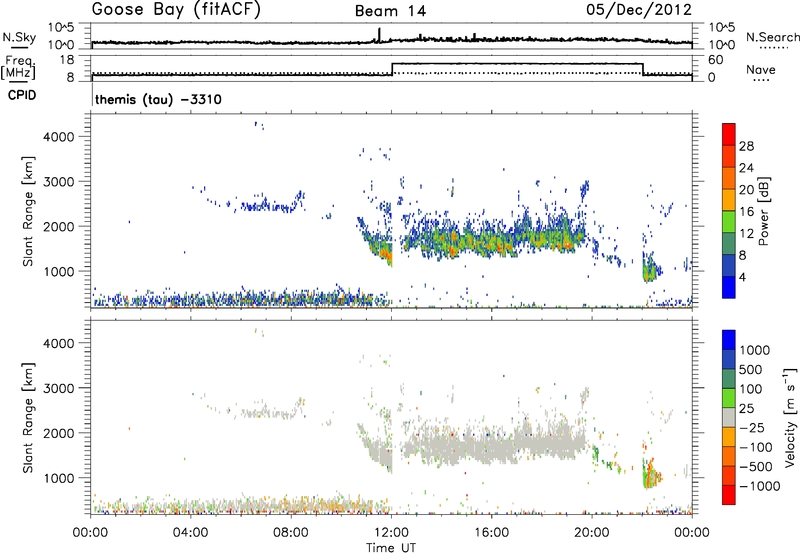The image size is (800, 554).
Task: Click the "Beam 14" heading
Action: (x=390, y=11)
